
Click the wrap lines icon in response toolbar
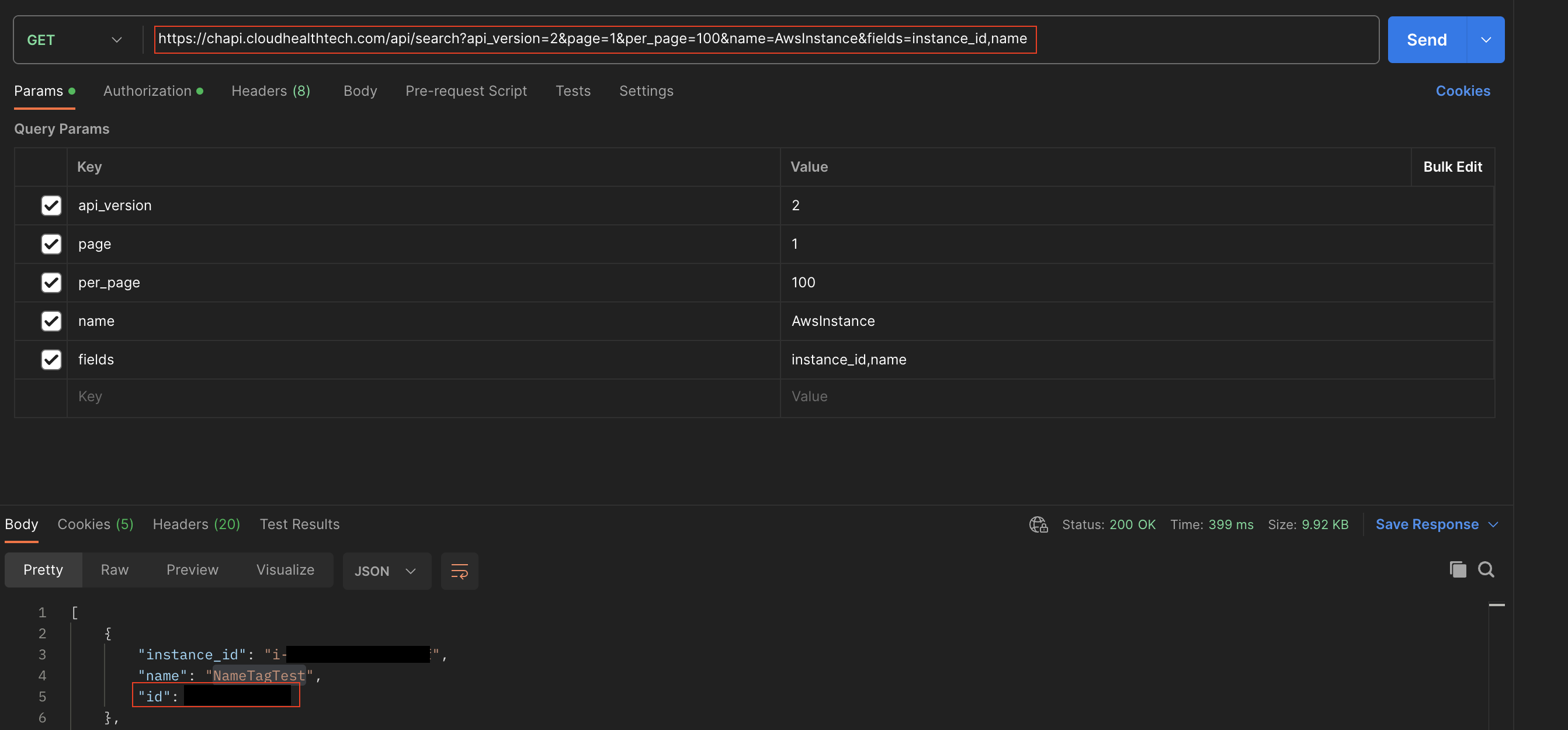point(459,571)
